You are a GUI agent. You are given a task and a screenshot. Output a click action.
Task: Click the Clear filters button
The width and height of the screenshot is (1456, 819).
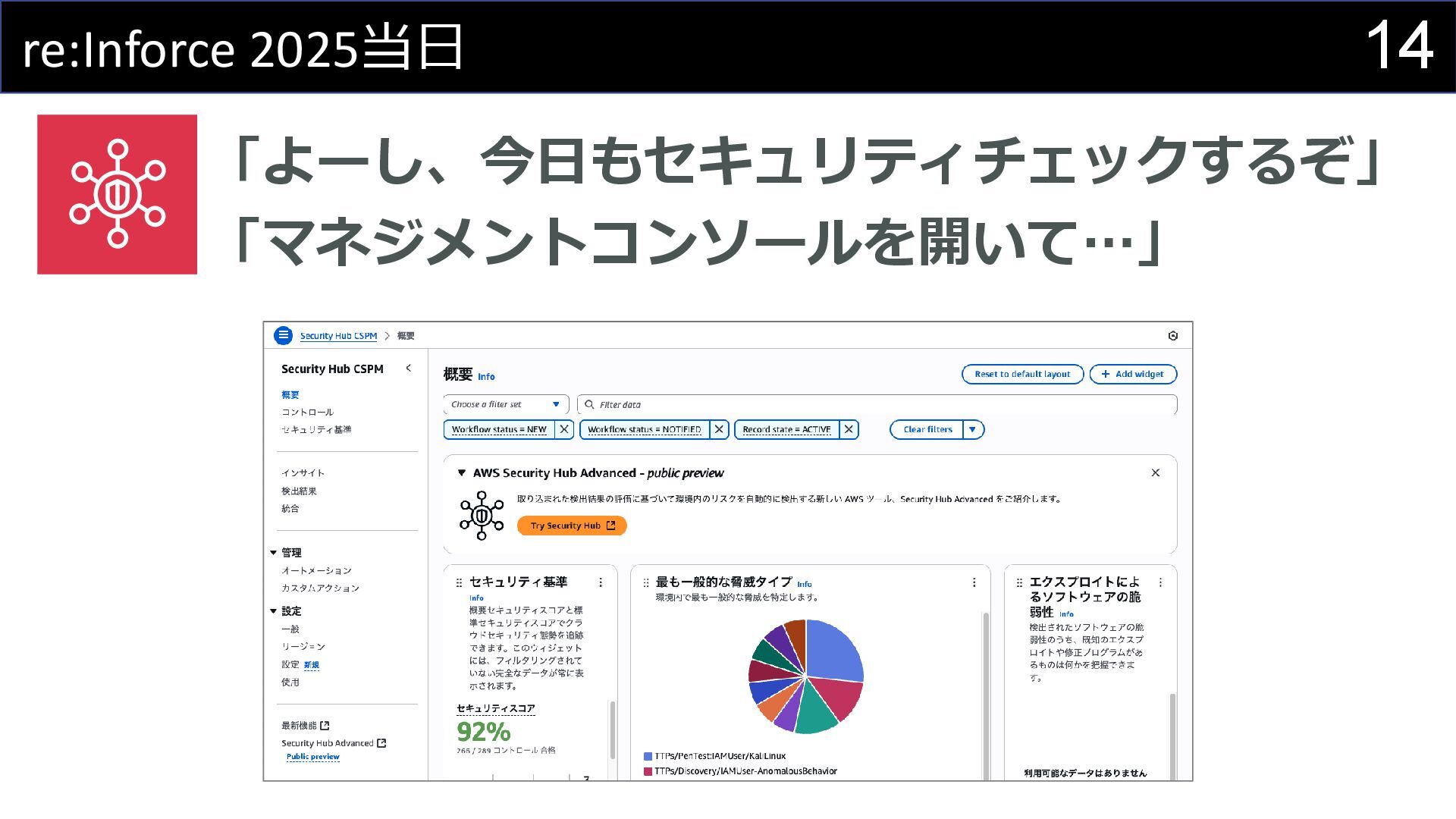[927, 429]
